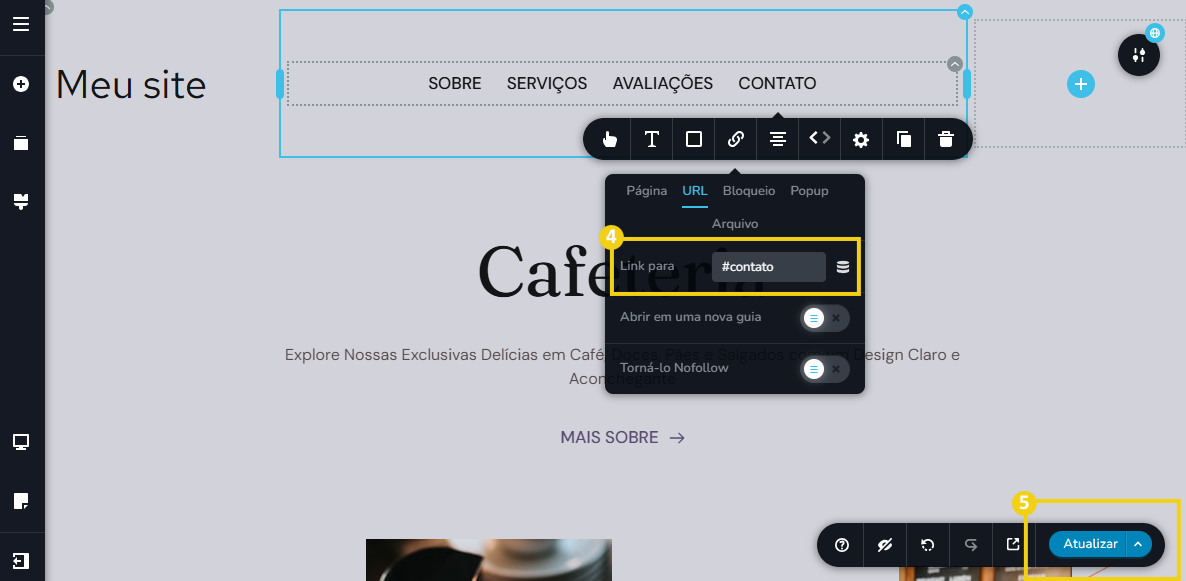Switch to the Página tab
The image size is (1186, 581).
pos(646,190)
